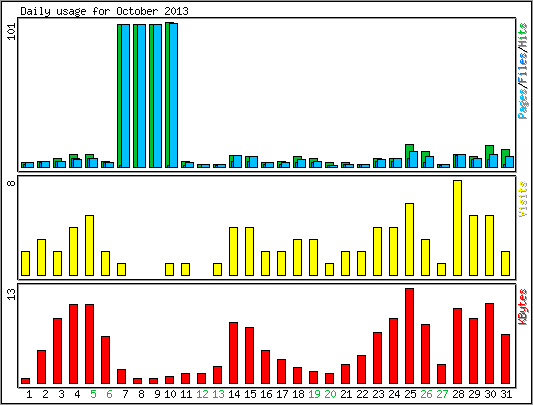Click the yellow visits bar for day 25

click(x=410, y=239)
